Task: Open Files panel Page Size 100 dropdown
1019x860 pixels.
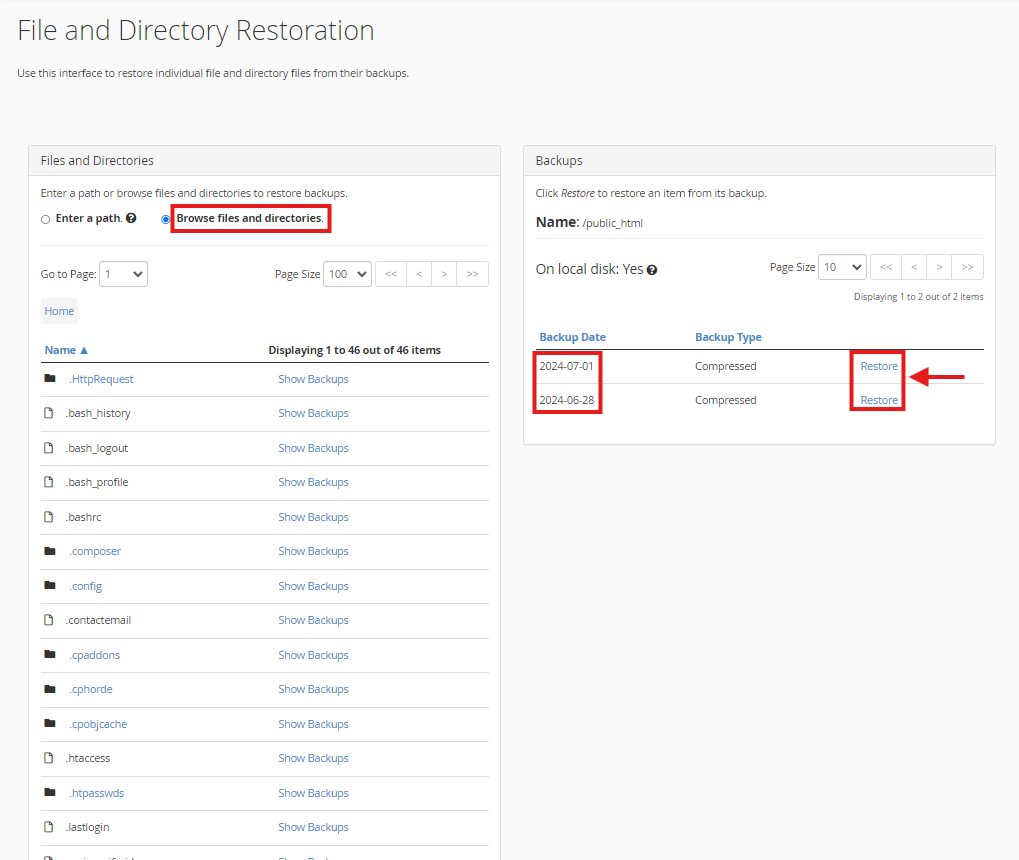Action: 347,274
